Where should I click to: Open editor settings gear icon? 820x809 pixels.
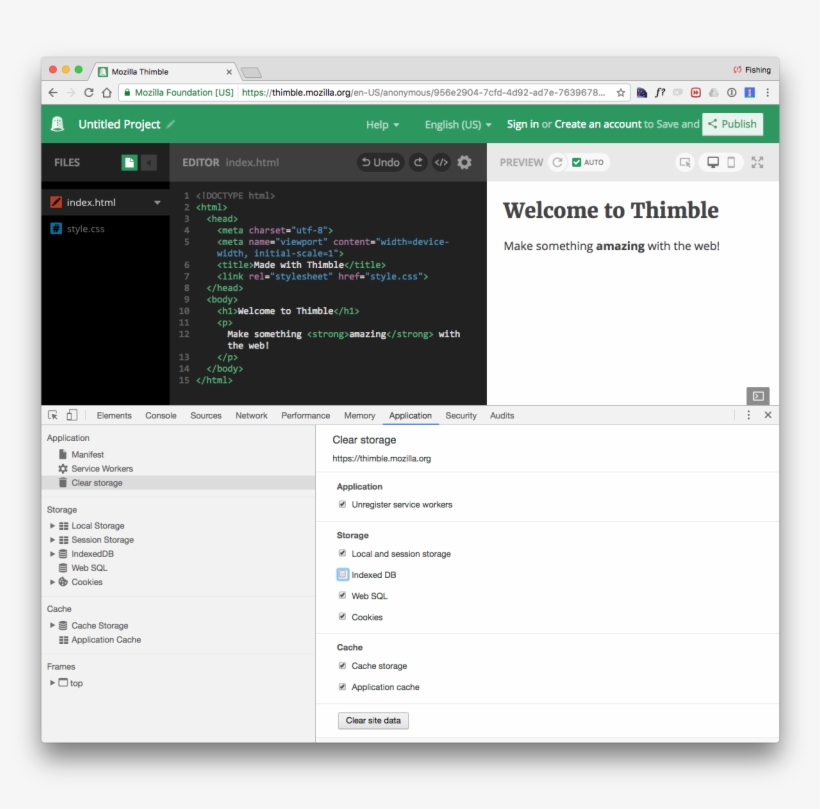[x=464, y=162]
